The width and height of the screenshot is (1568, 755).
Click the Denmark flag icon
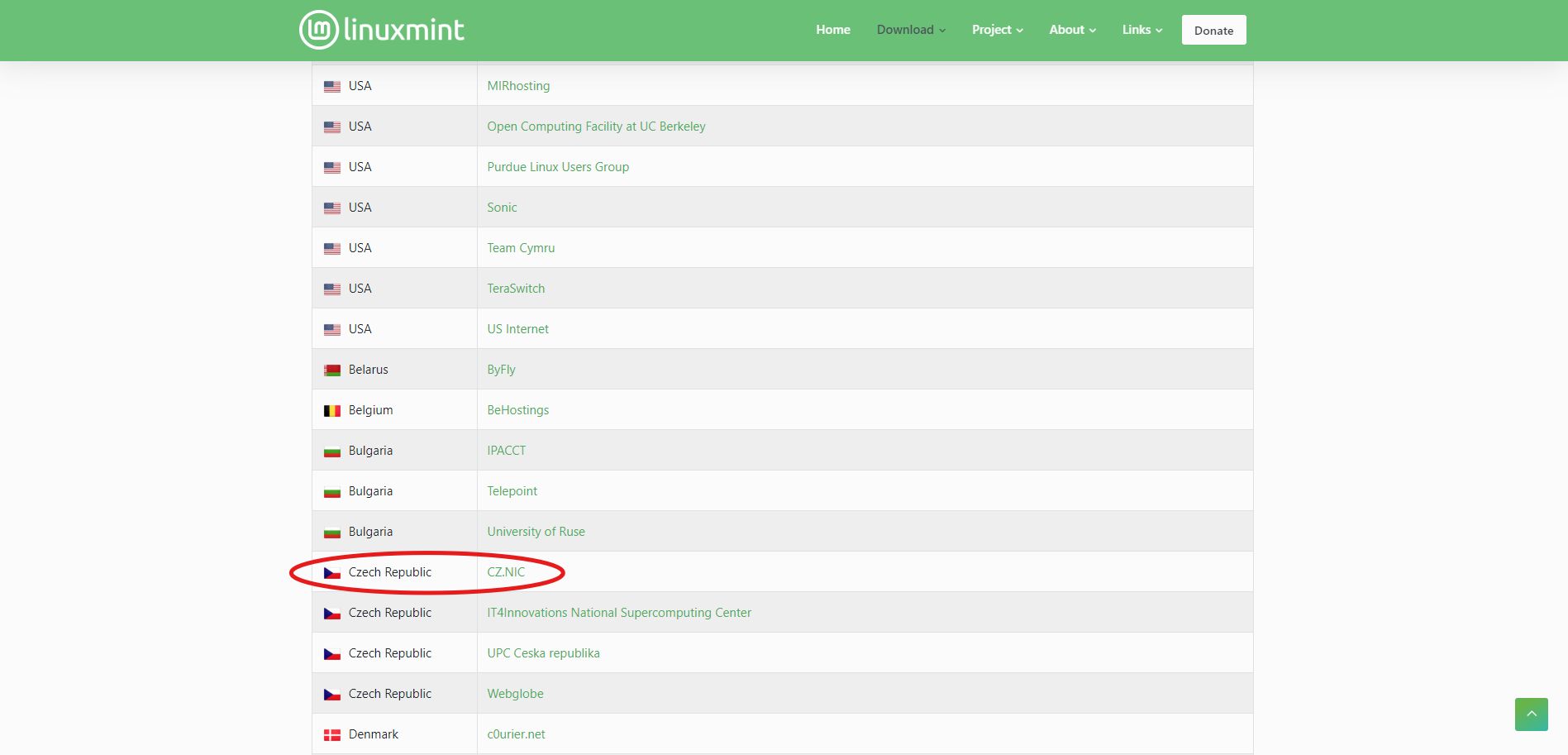(x=332, y=735)
